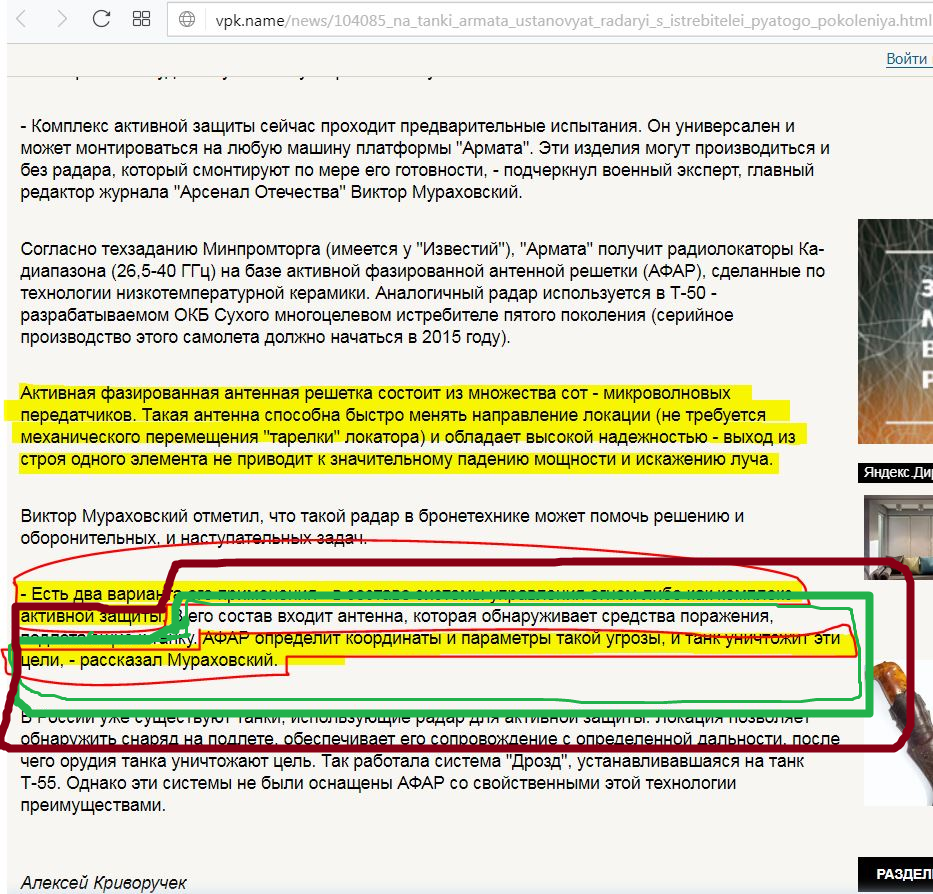Click the final word "преимуществами."
The width and height of the screenshot is (933, 894).
93,805
